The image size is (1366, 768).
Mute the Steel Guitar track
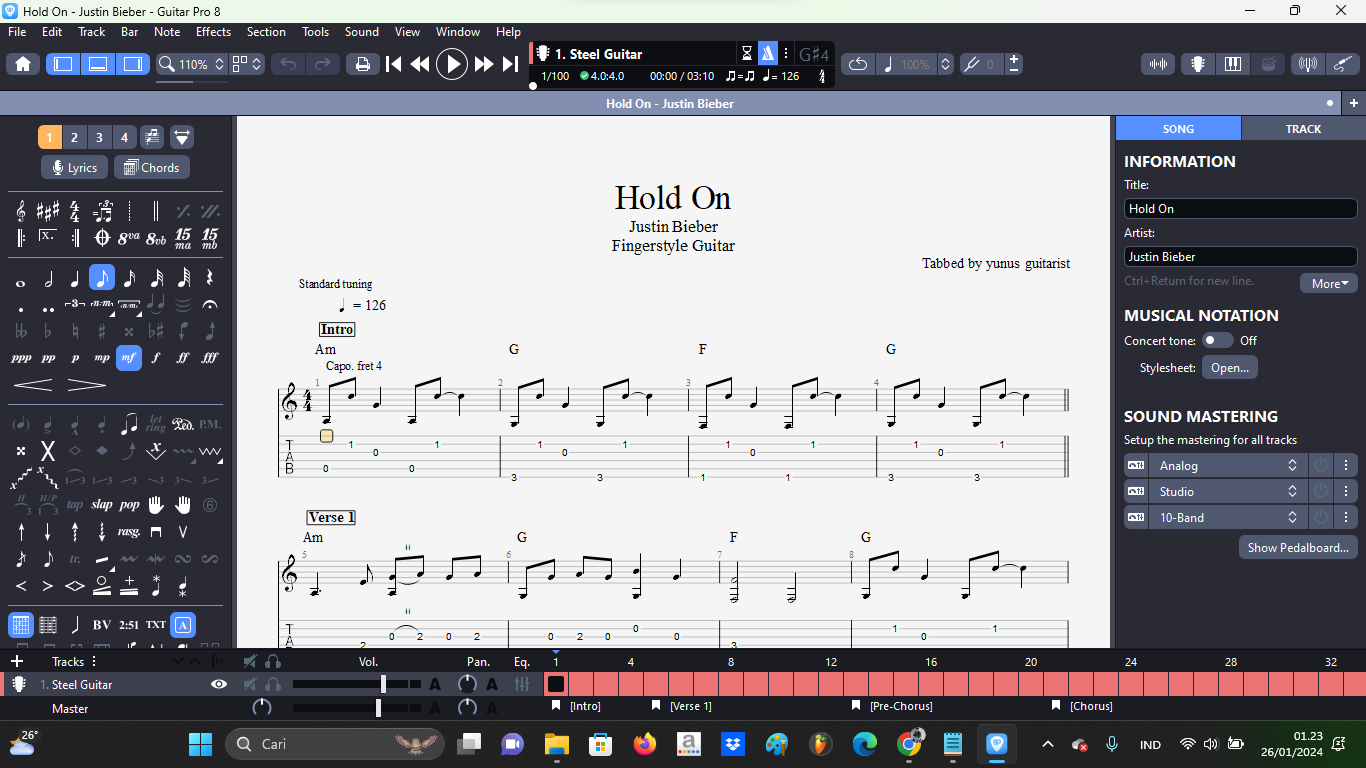pyautogui.click(x=251, y=684)
